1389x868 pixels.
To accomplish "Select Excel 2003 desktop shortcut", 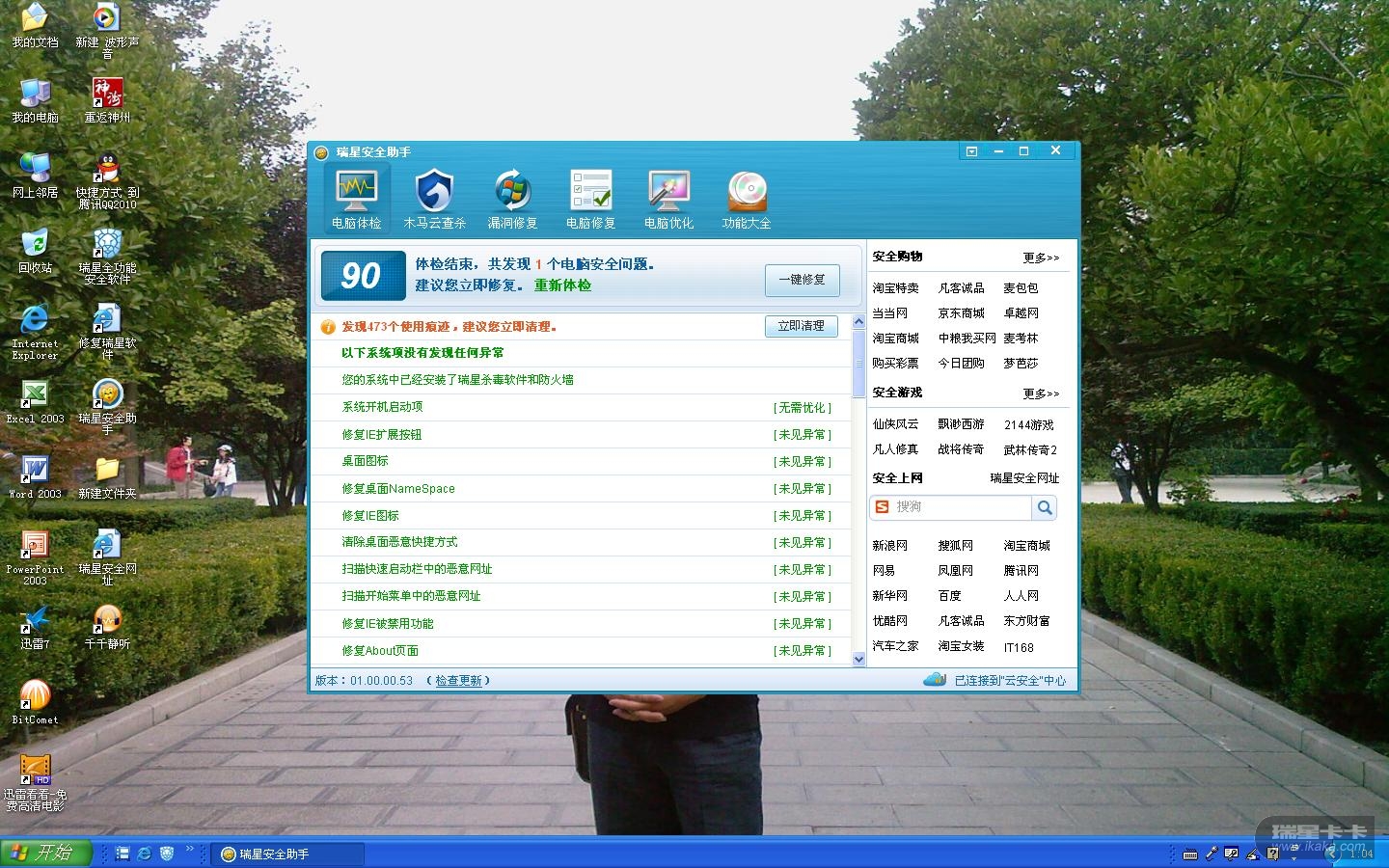I will click(35, 401).
